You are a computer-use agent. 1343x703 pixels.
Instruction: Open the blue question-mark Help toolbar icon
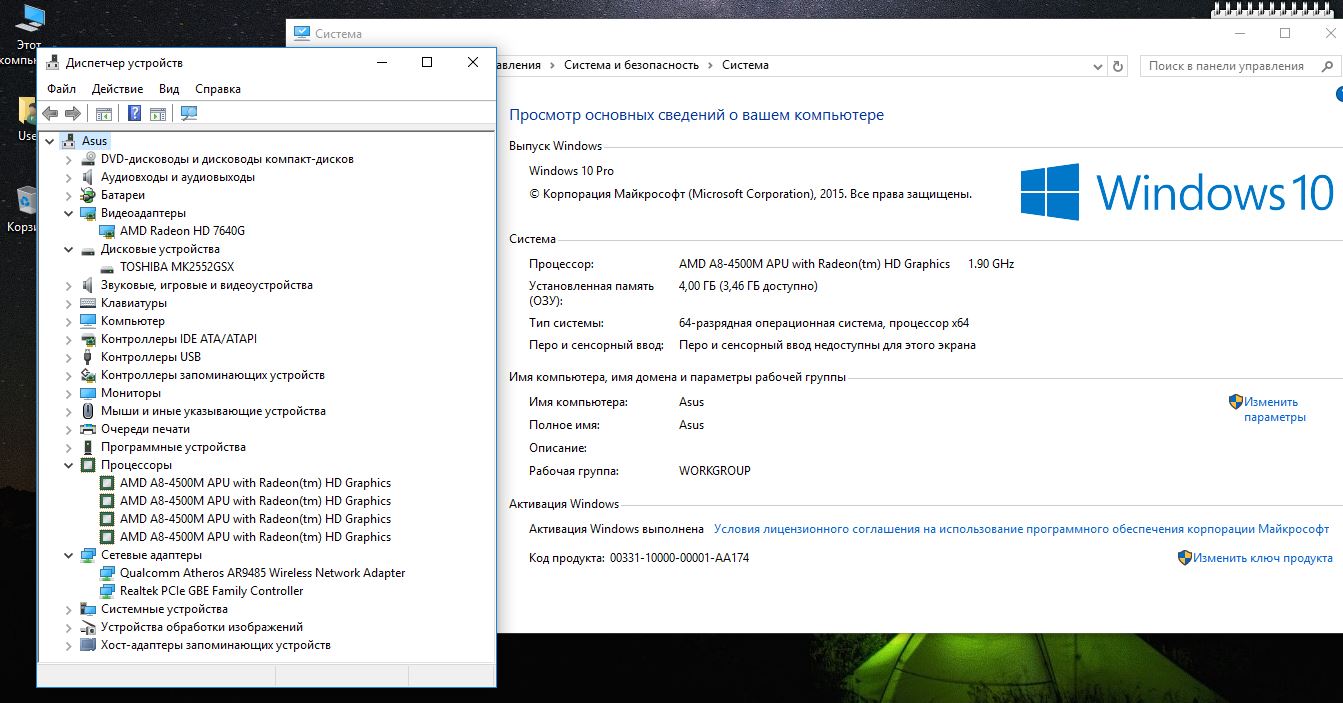tap(135, 113)
